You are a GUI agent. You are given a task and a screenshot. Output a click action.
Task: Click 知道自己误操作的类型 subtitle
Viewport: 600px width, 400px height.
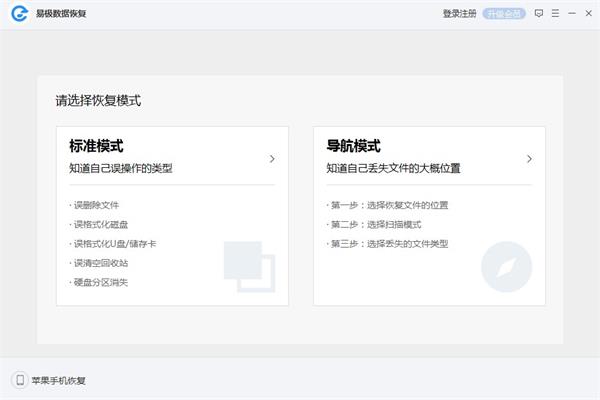point(121,168)
